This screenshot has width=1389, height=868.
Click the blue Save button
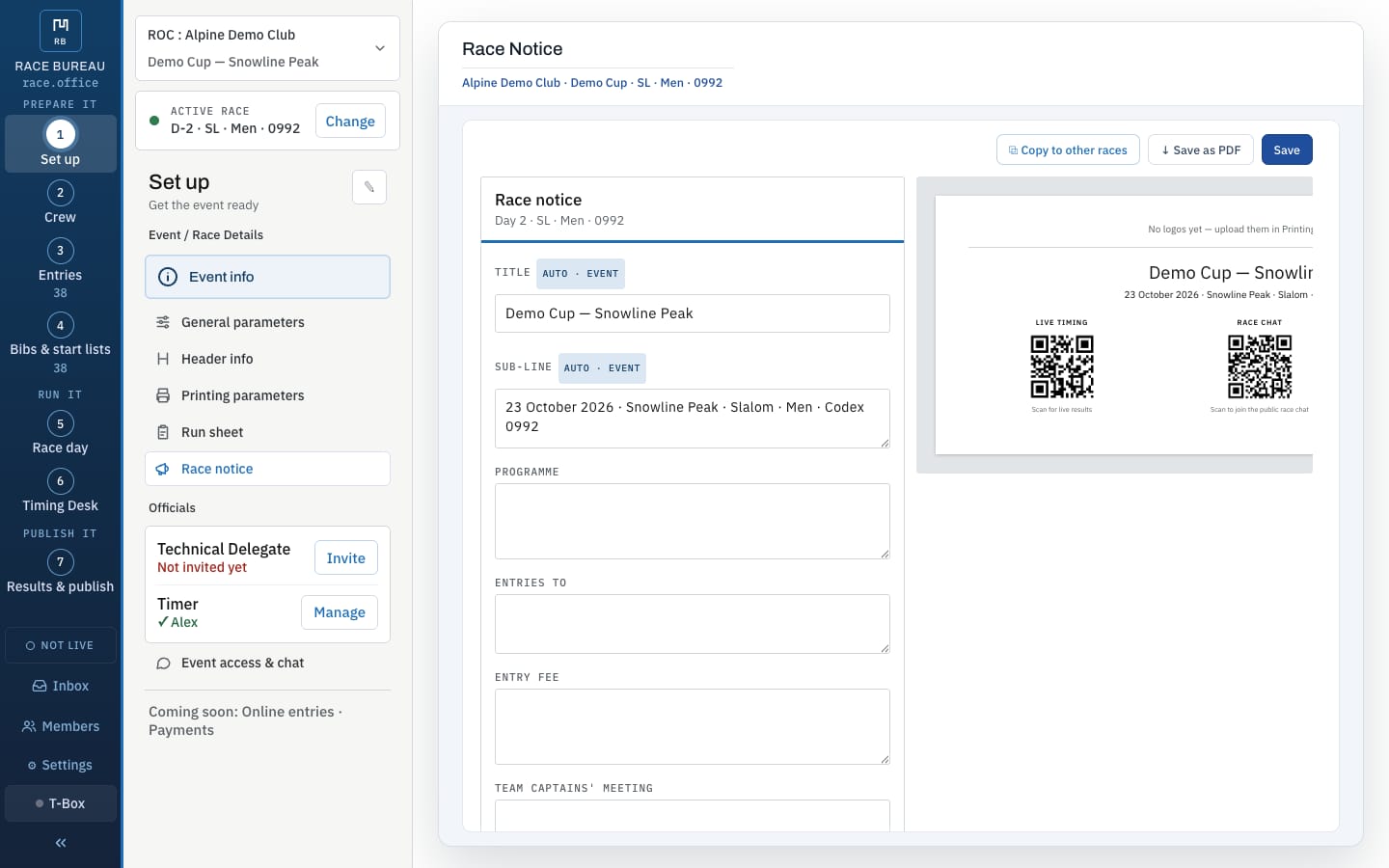click(x=1287, y=149)
